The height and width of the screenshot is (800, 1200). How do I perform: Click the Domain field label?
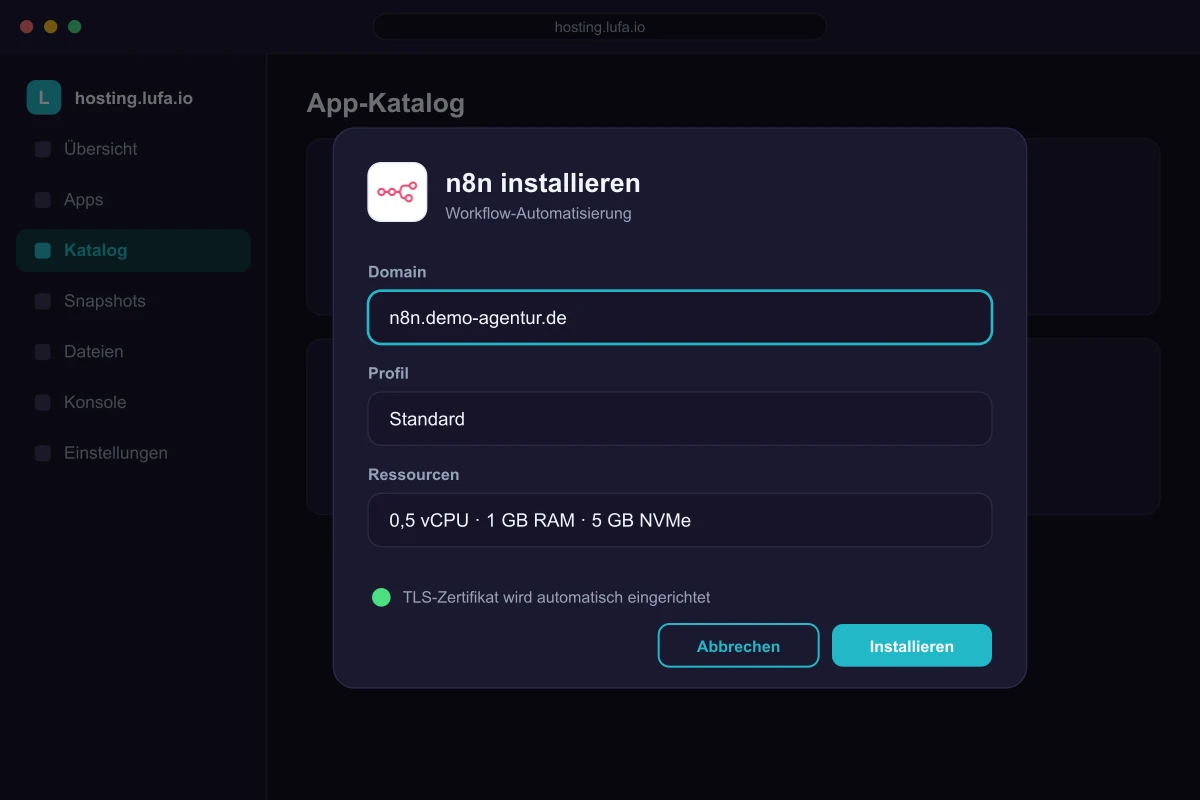397,272
